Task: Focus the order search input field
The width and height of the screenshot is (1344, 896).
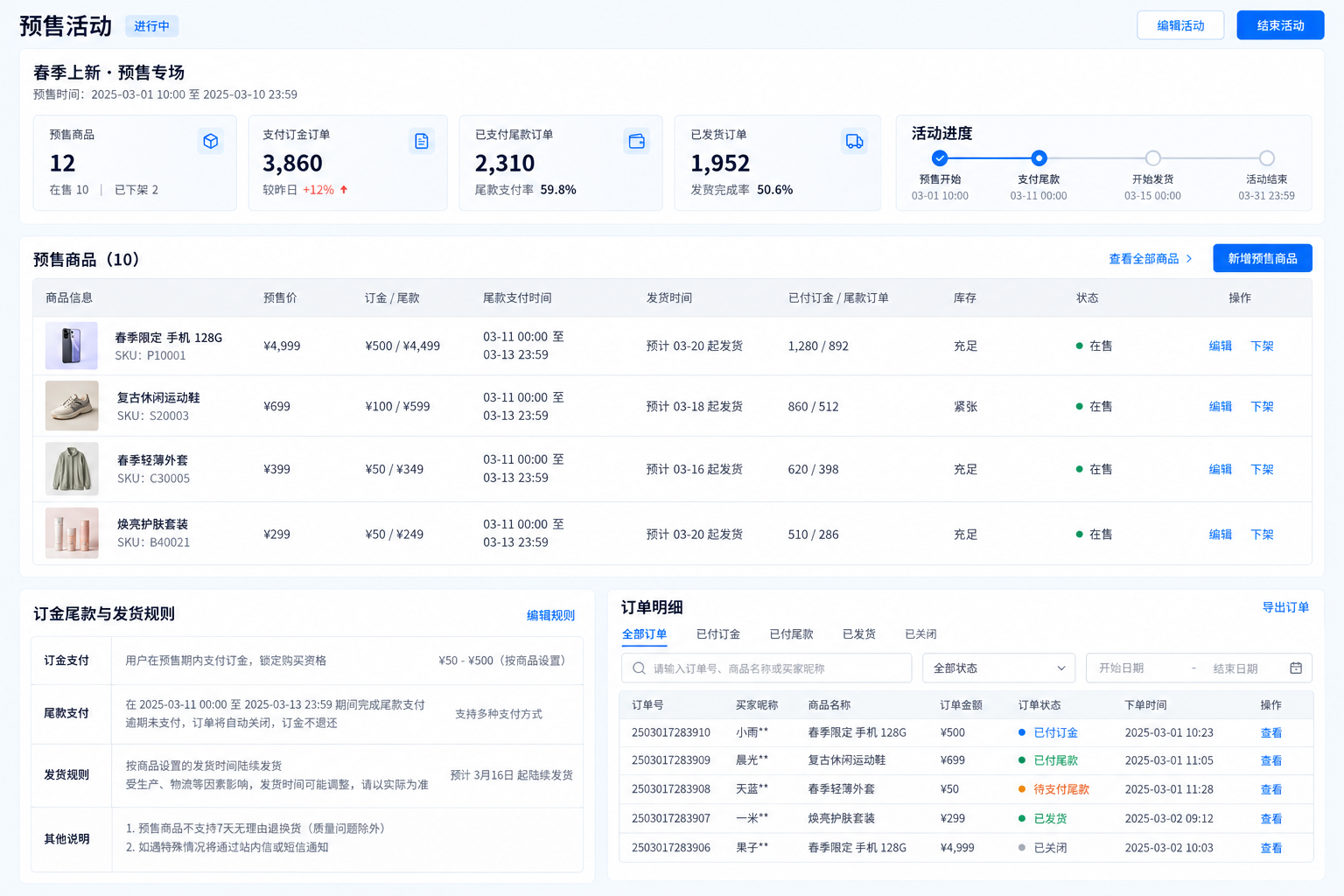Action: [766, 668]
